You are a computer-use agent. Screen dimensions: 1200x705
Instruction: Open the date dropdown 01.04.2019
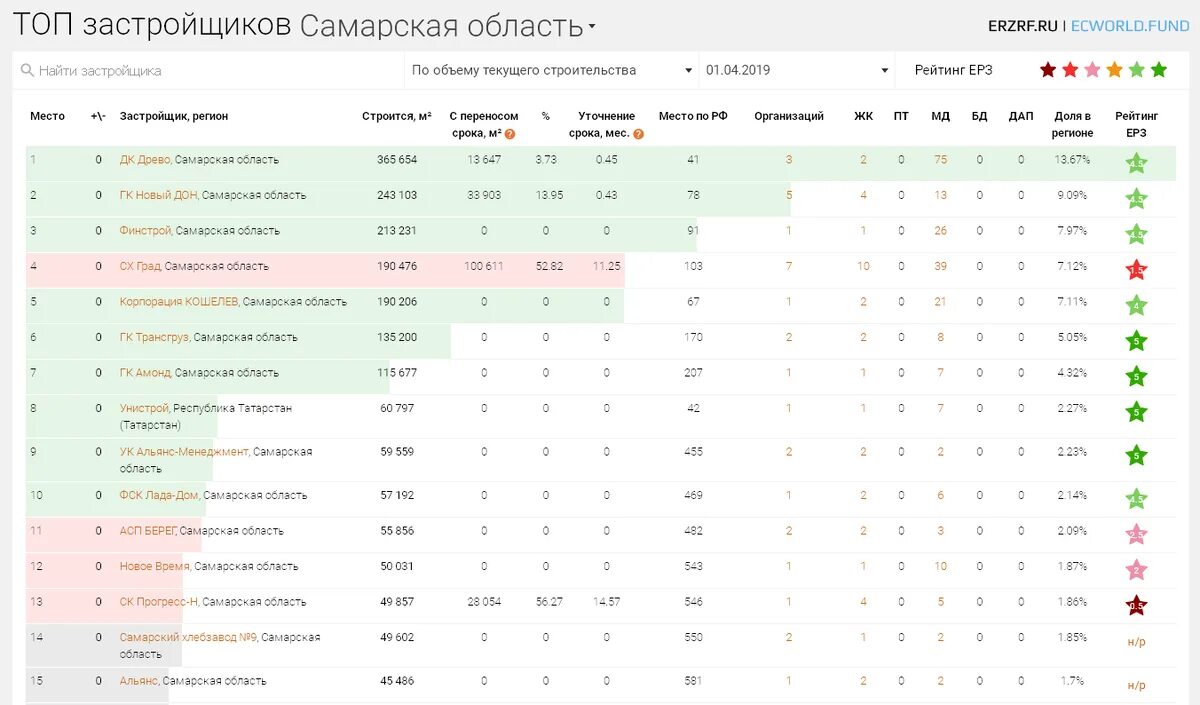pyautogui.click(x=797, y=70)
